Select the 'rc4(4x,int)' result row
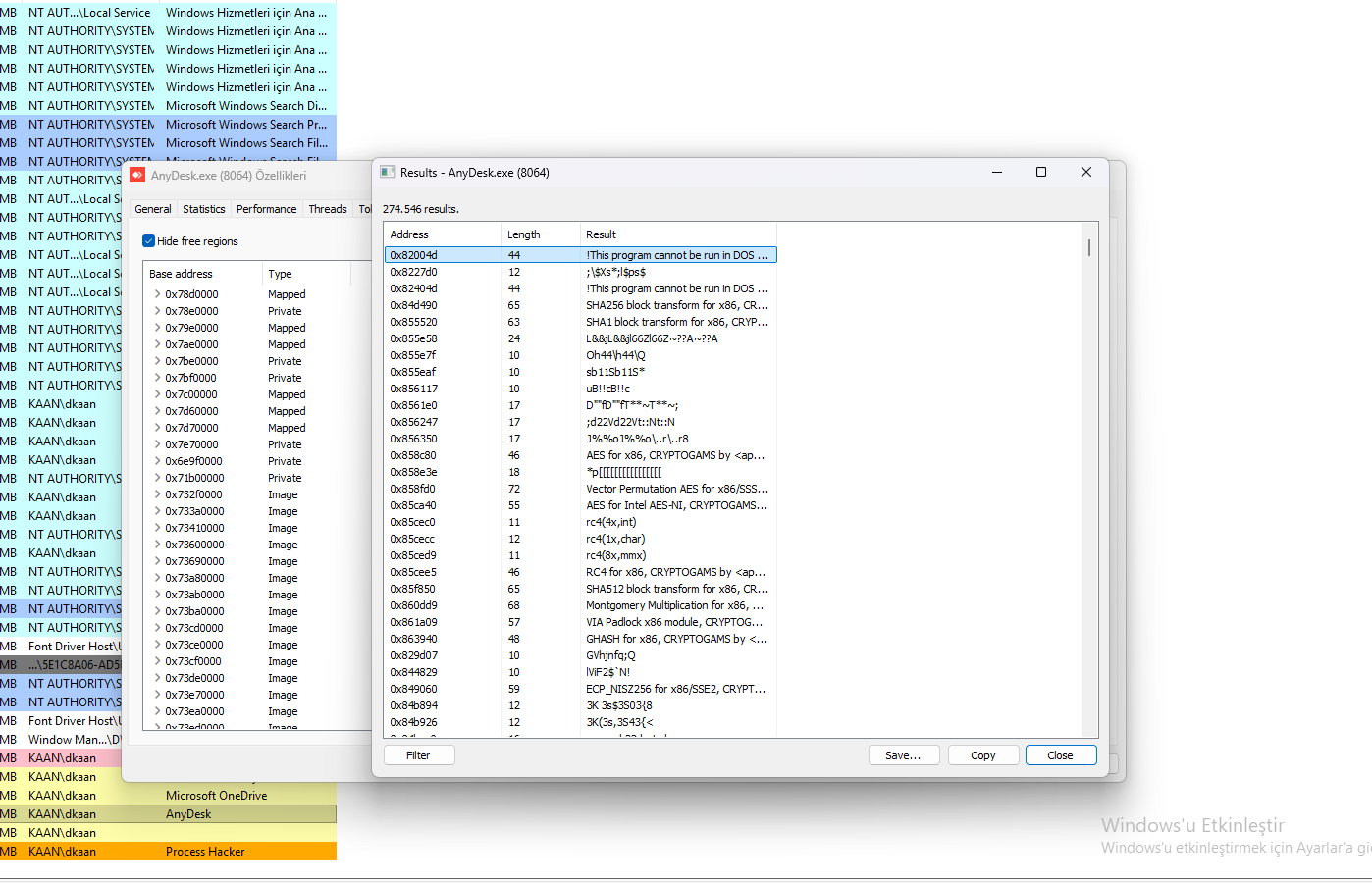The width and height of the screenshot is (1372, 883). 580,522
